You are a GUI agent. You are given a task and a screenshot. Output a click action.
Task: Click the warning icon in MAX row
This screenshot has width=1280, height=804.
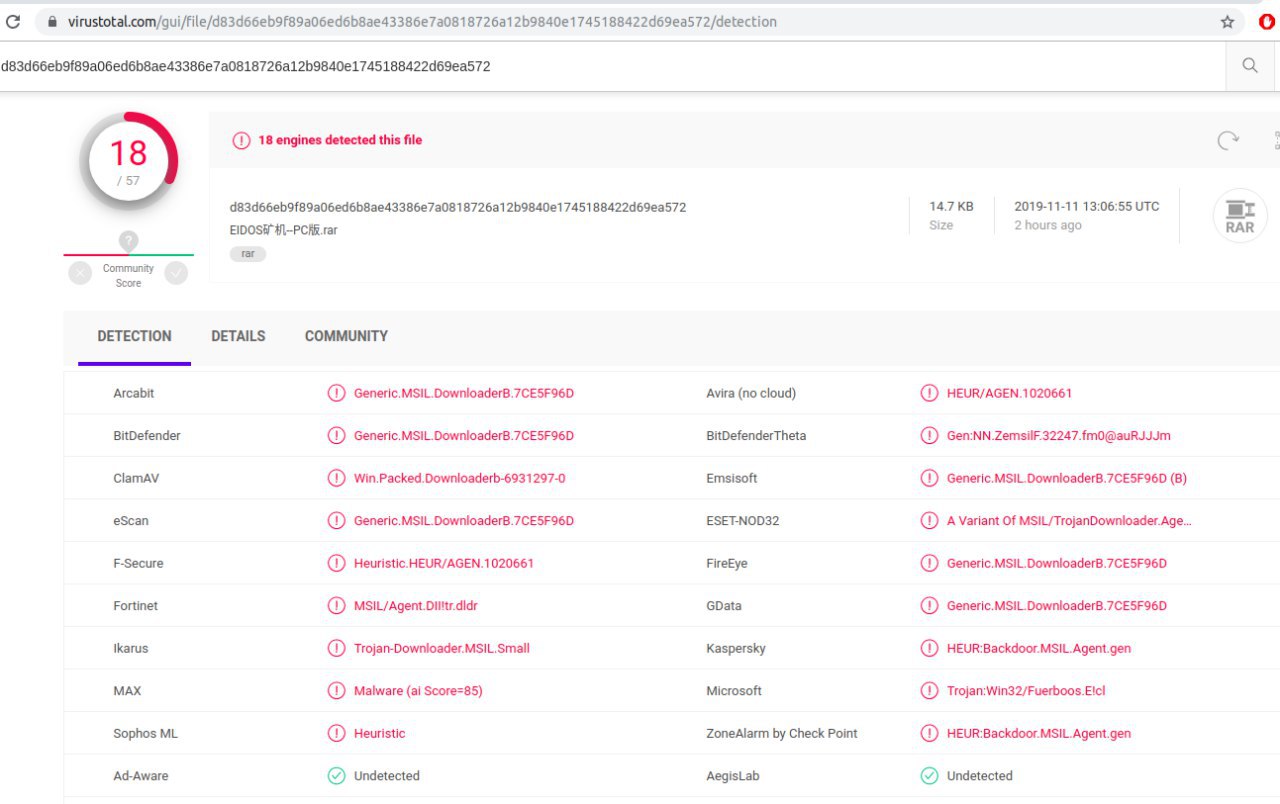tap(337, 691)
